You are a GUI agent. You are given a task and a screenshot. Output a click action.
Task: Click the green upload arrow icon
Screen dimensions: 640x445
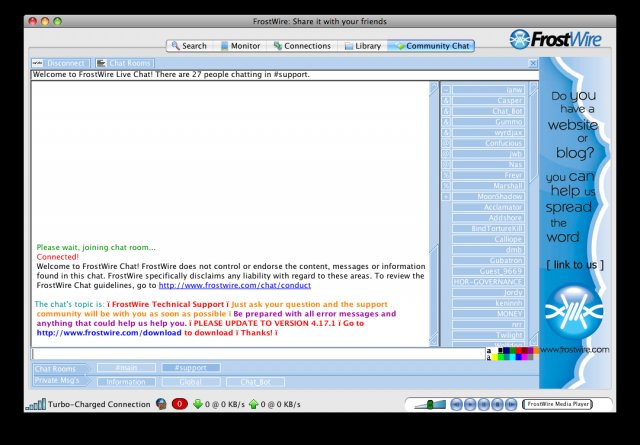click(253, 404)
